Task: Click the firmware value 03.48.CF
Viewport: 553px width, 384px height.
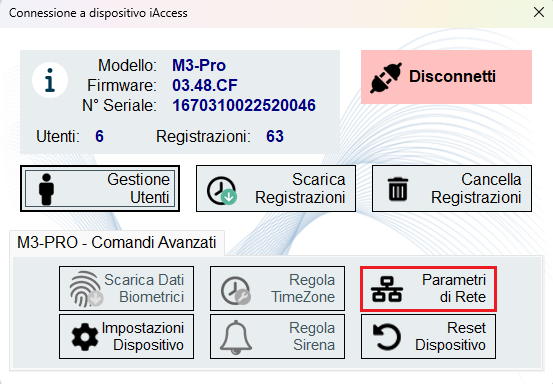Action: (x=205, y=85)
